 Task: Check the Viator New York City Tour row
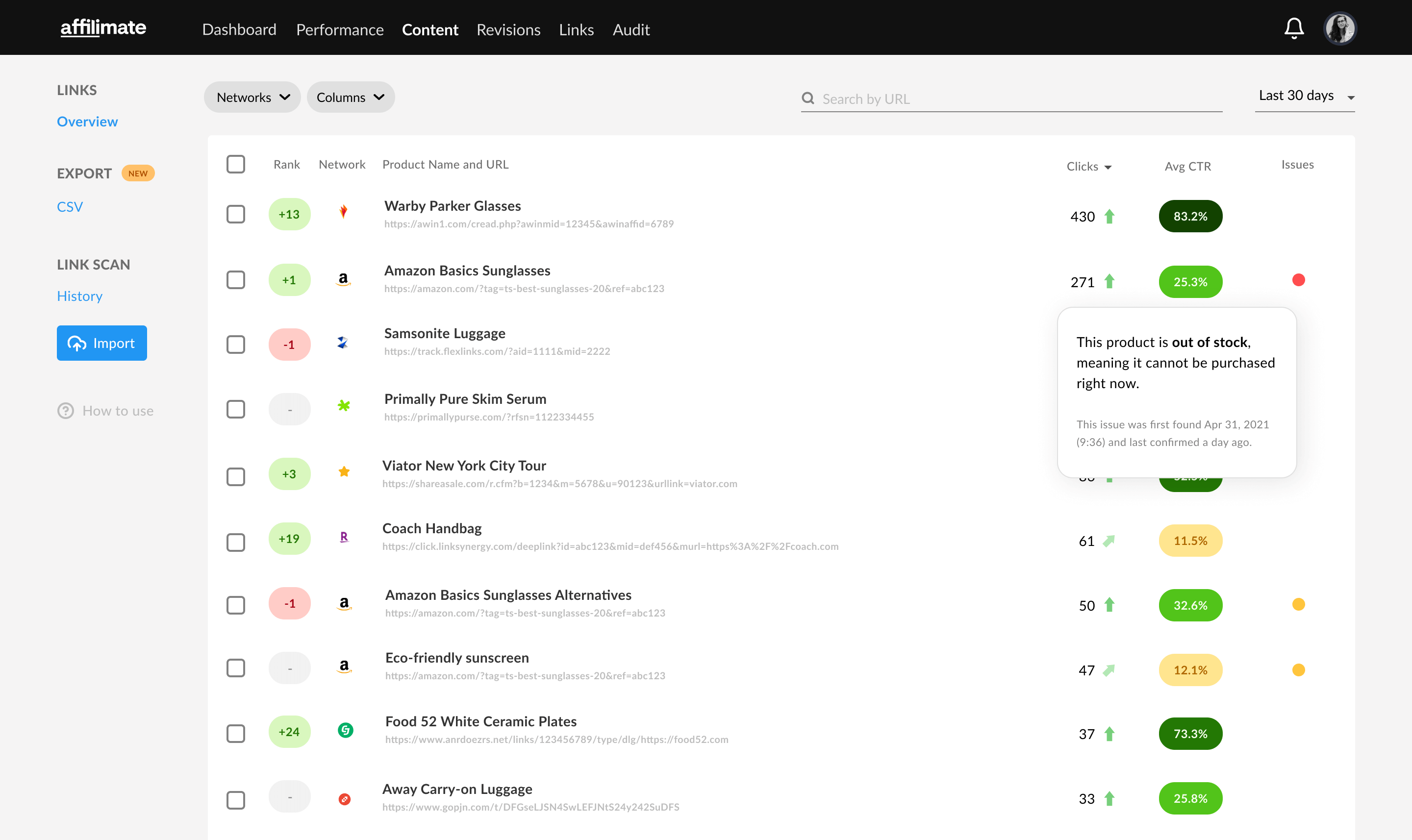click(235, 476)
